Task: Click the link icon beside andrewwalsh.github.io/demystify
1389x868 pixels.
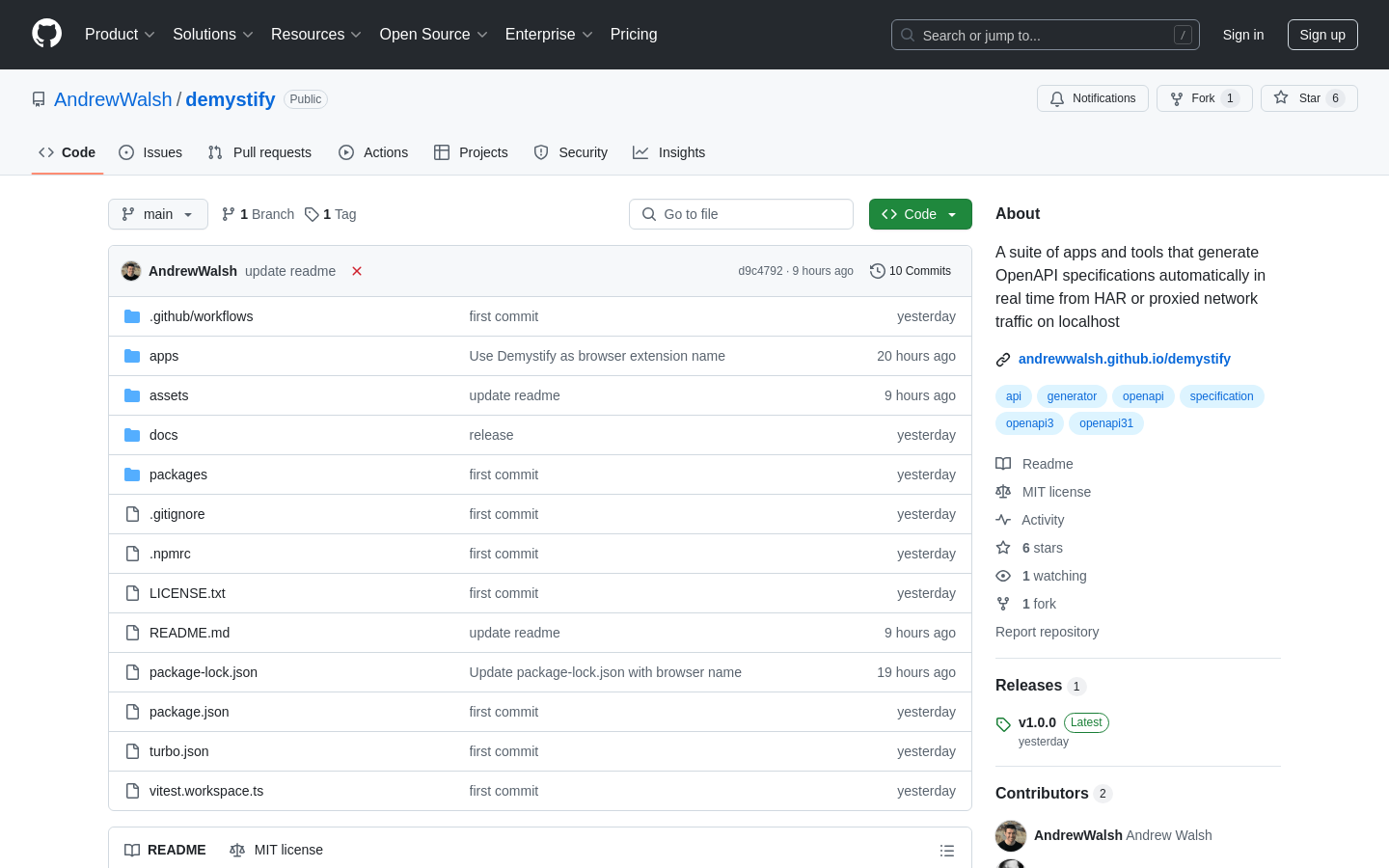Action: pyautogui.click(x=1003, y=360)
